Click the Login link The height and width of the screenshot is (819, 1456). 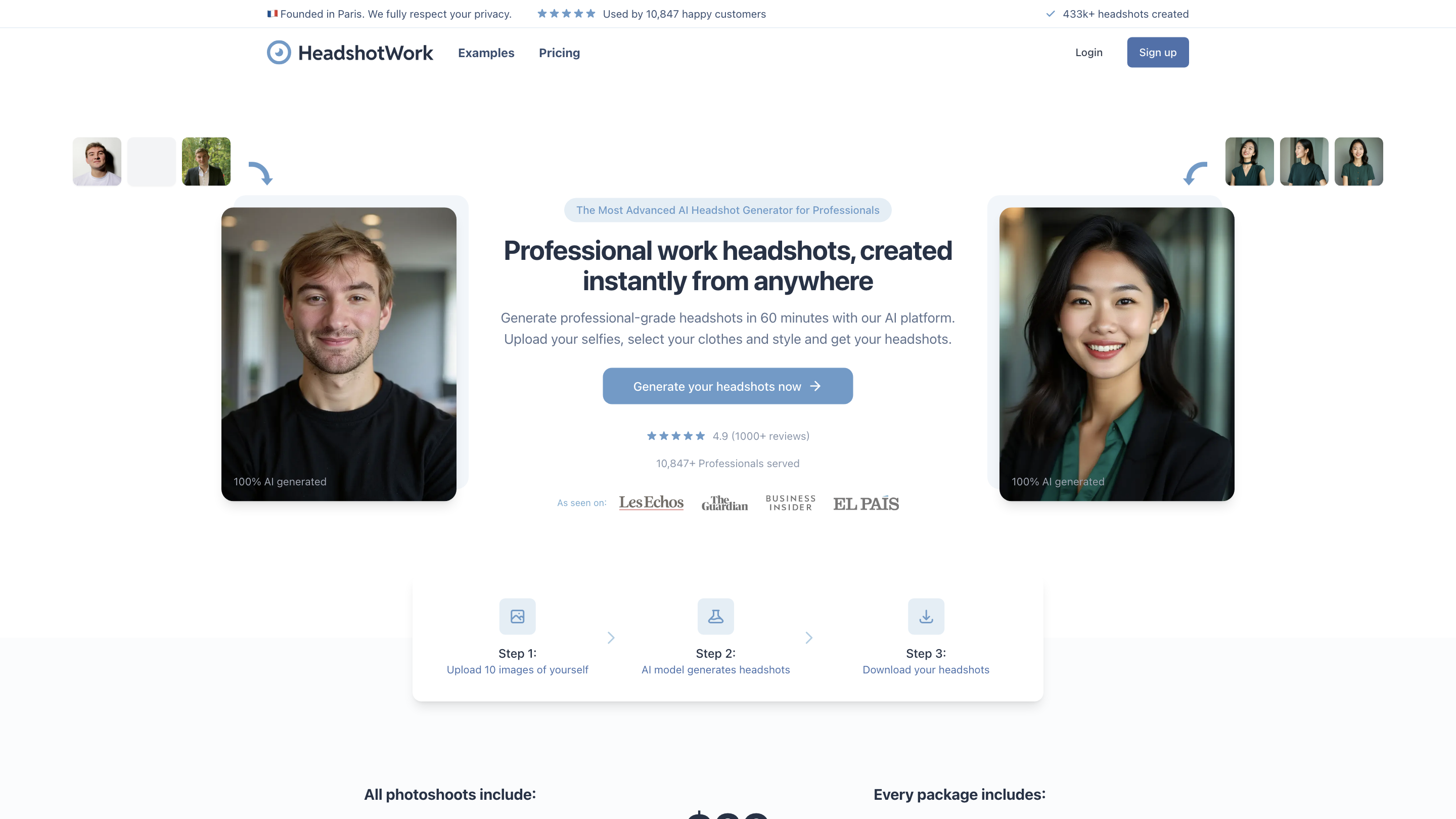pyautogui.click(x=1088, y=52)
